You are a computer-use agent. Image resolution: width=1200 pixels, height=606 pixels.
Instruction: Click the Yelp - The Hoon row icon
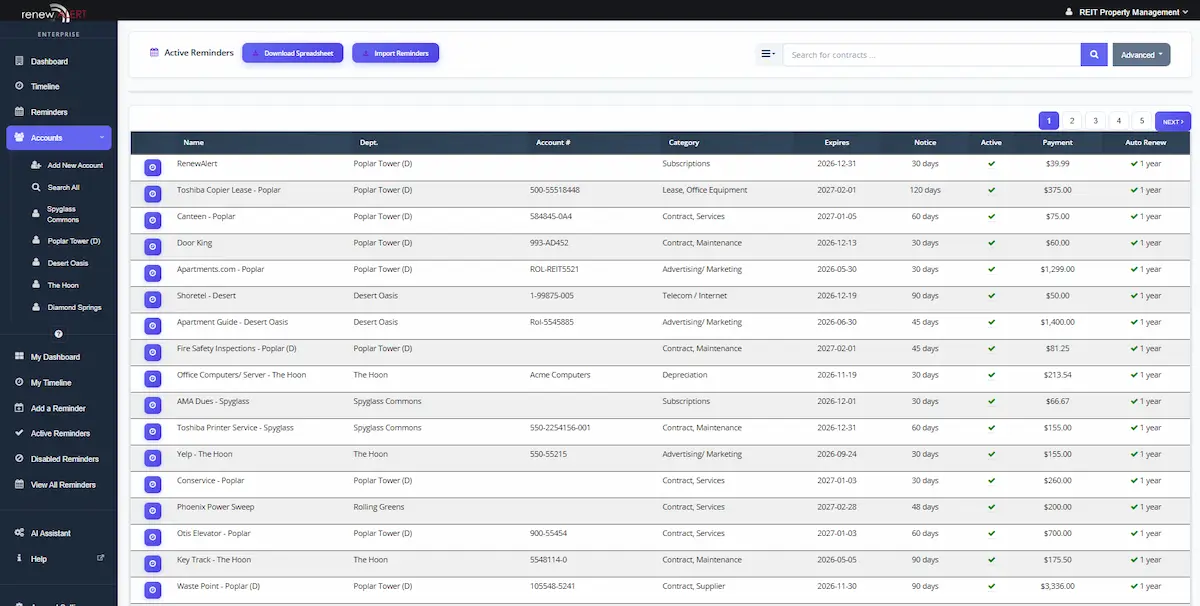(x=152, y=458)
